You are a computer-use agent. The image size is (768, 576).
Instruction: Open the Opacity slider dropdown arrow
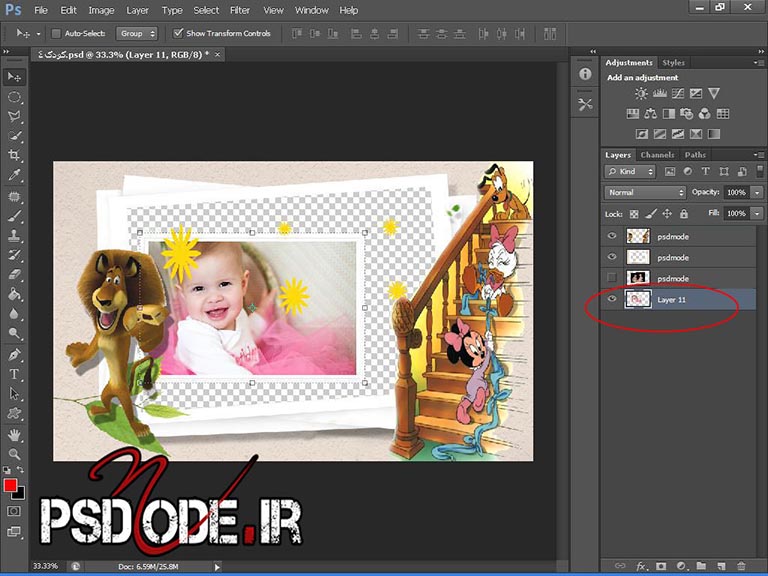(758, 192)
